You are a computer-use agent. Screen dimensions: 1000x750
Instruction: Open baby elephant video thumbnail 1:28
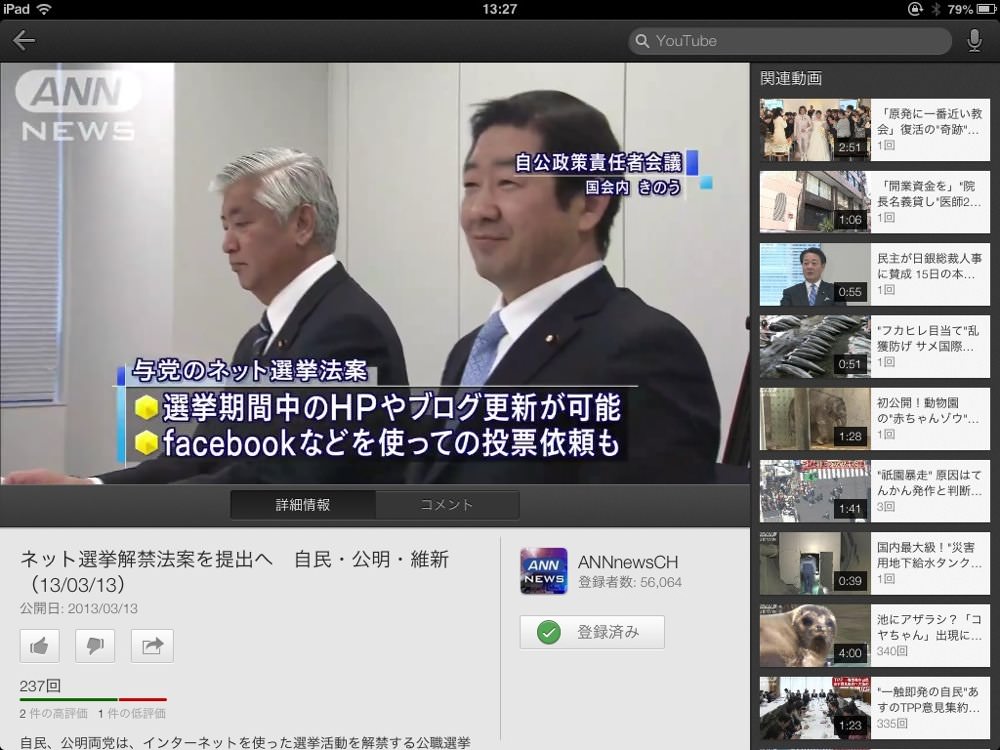(815, 418)
